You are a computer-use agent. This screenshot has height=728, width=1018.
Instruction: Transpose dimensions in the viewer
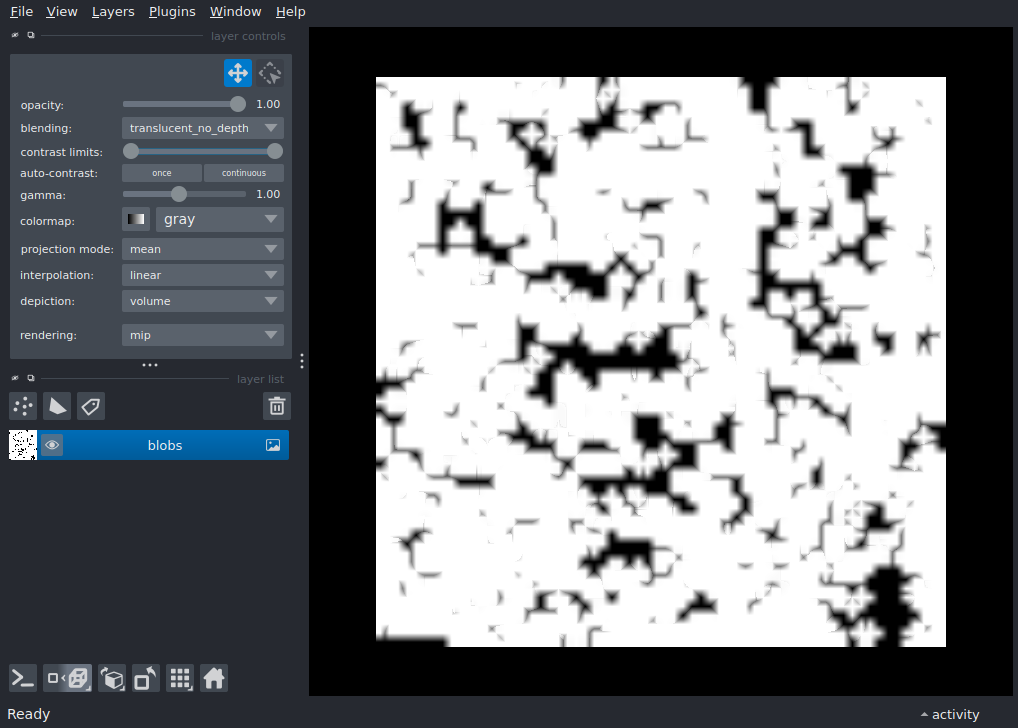(x=145, y=677)
